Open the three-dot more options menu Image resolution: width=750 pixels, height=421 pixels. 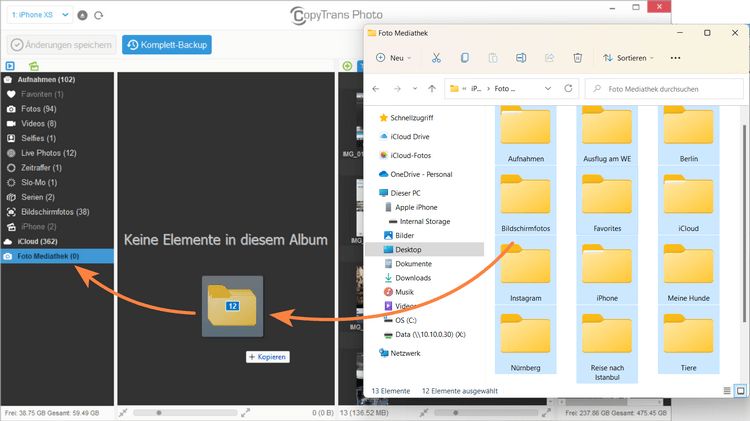coord(675,58)
